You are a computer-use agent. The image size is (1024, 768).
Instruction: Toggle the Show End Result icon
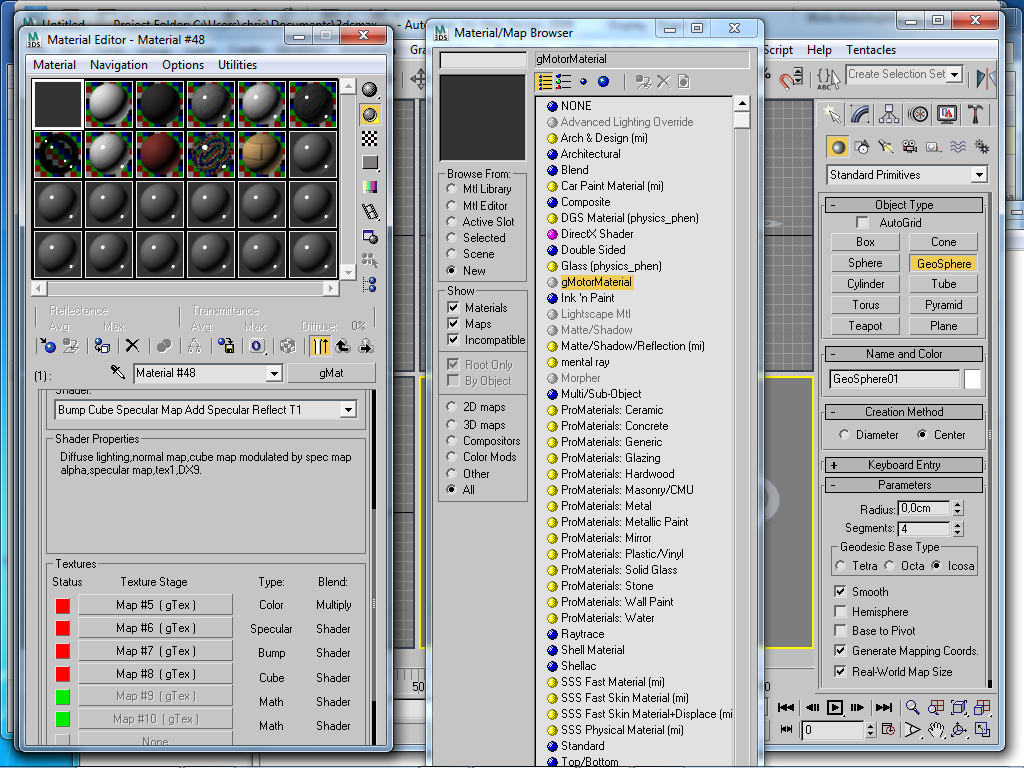coord(319,346)
